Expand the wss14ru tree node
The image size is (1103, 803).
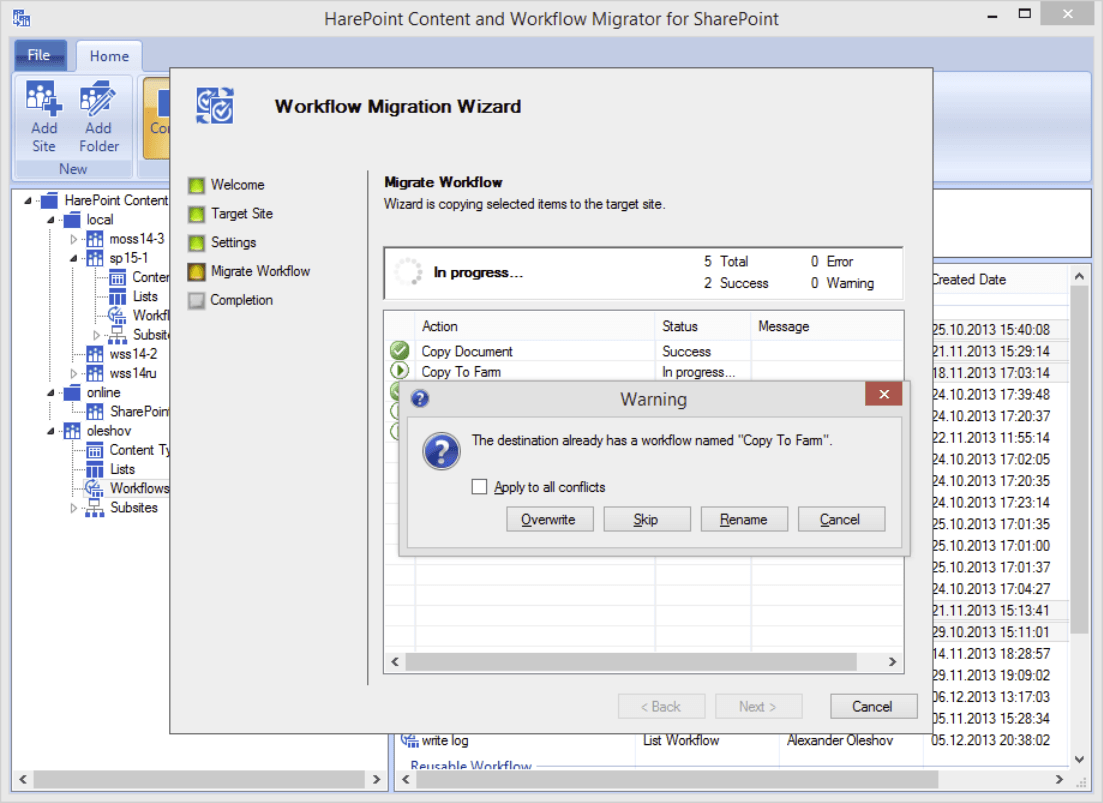(x=73, y=373)
